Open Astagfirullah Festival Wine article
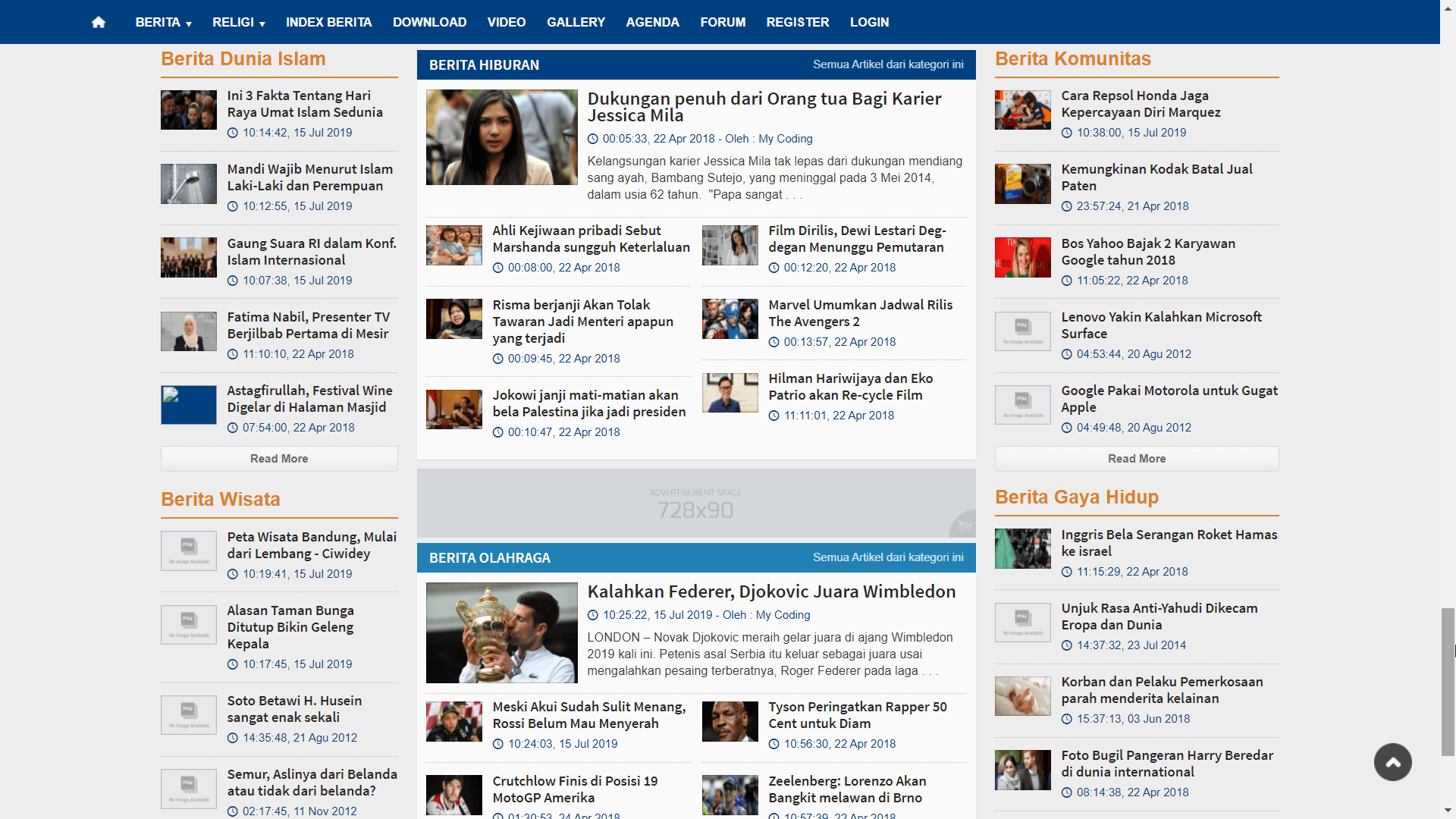The height and width of the screenshot is (819, 1456). [x=309, y=399]
